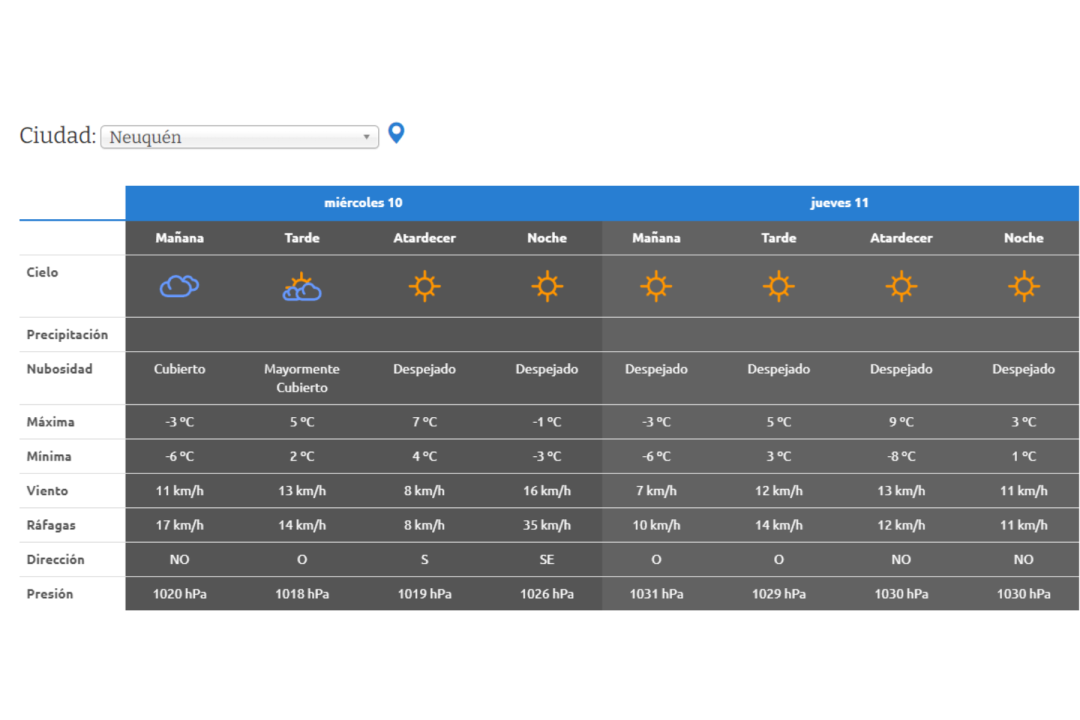Click the 10 km/h gusts cell
Screen dimensions: 1080x720
point(656,525)
